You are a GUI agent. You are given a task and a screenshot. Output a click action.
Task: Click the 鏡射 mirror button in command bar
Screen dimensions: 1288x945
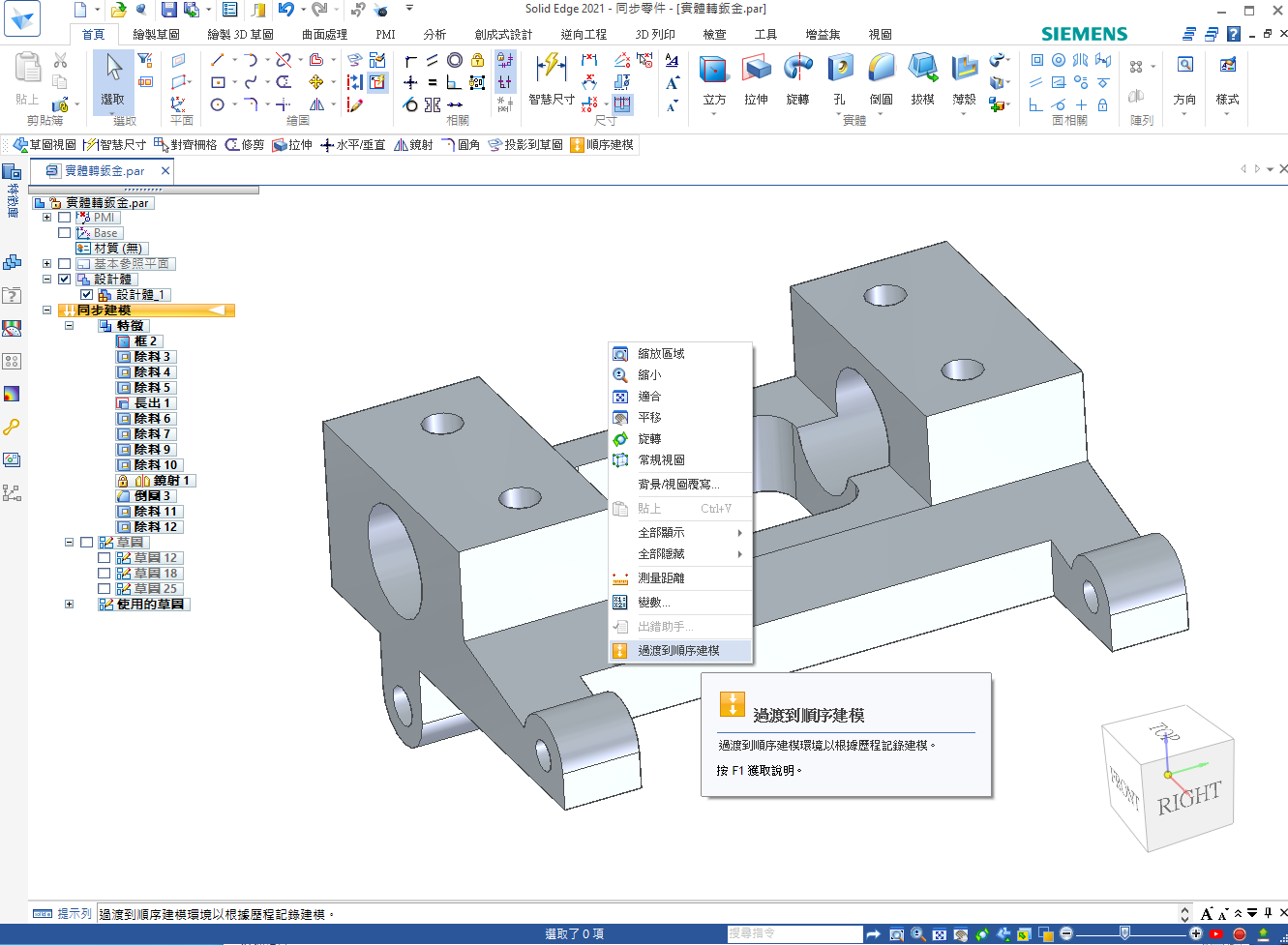point(413,145)
